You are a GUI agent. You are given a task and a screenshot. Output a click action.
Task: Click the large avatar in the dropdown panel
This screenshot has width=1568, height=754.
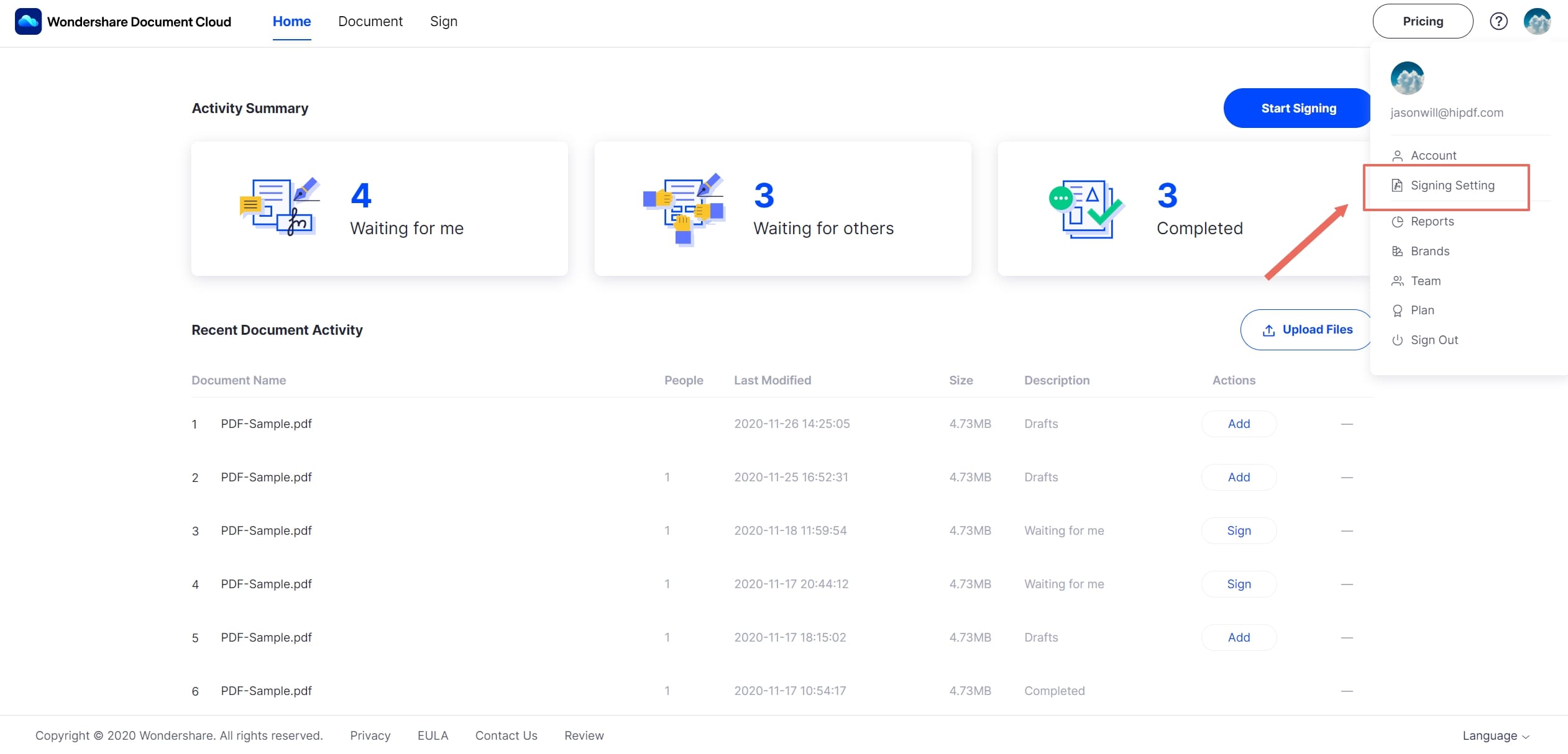pos(1407,78)
